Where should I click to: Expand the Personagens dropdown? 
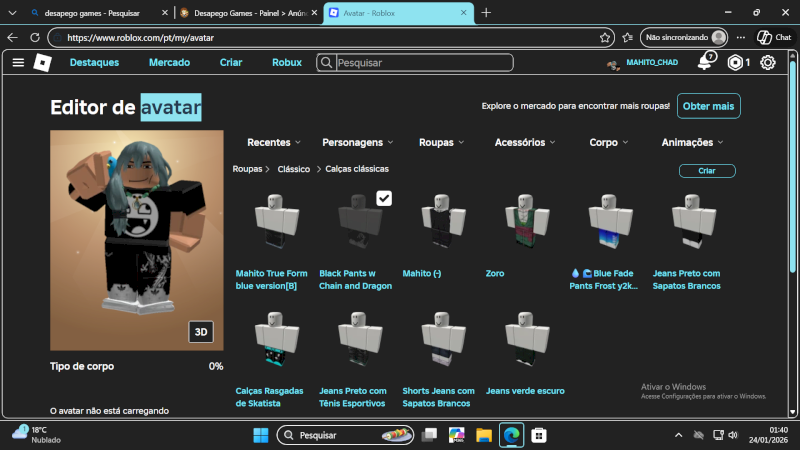pos(358,142)
